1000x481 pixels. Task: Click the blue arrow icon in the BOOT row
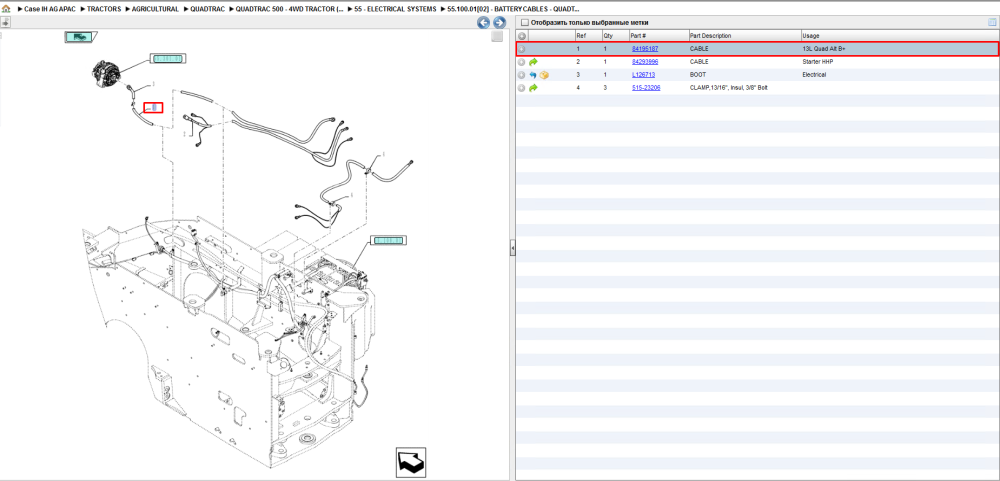point(533,75)
